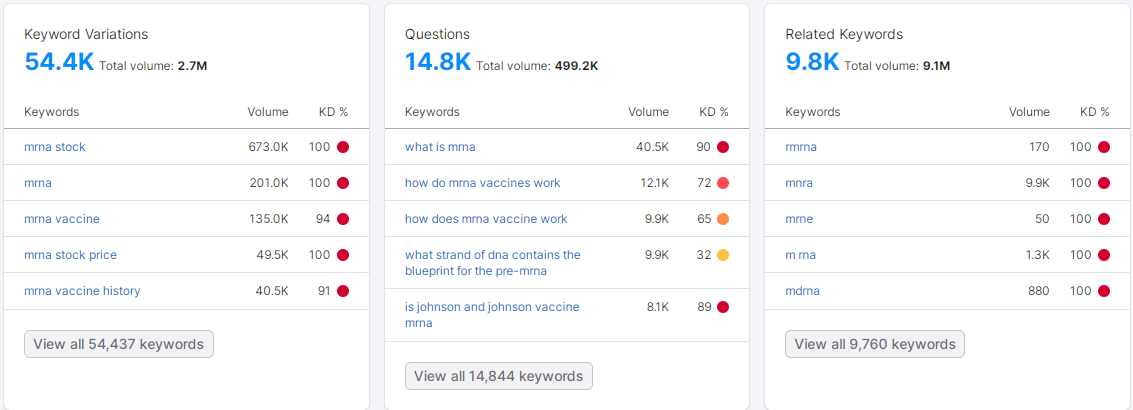Click the 'mnra' related keyword

click(799, 183)
